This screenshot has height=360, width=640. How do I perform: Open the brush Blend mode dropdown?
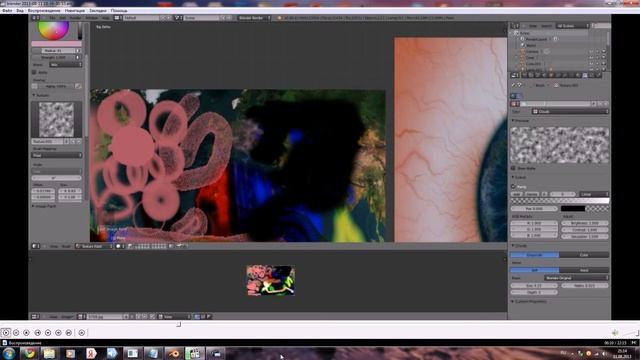point(66,64)
